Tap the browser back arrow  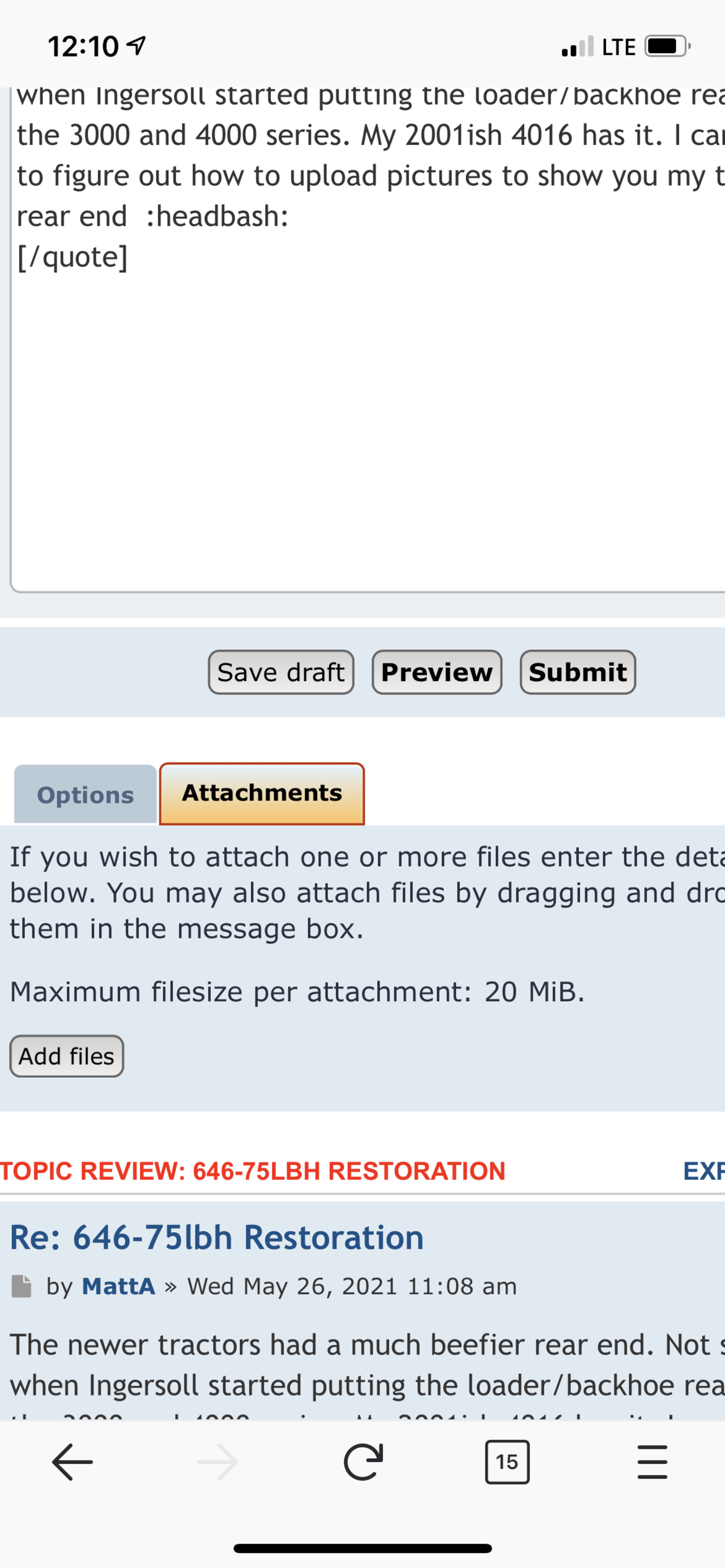click(x=72, y=1462)
